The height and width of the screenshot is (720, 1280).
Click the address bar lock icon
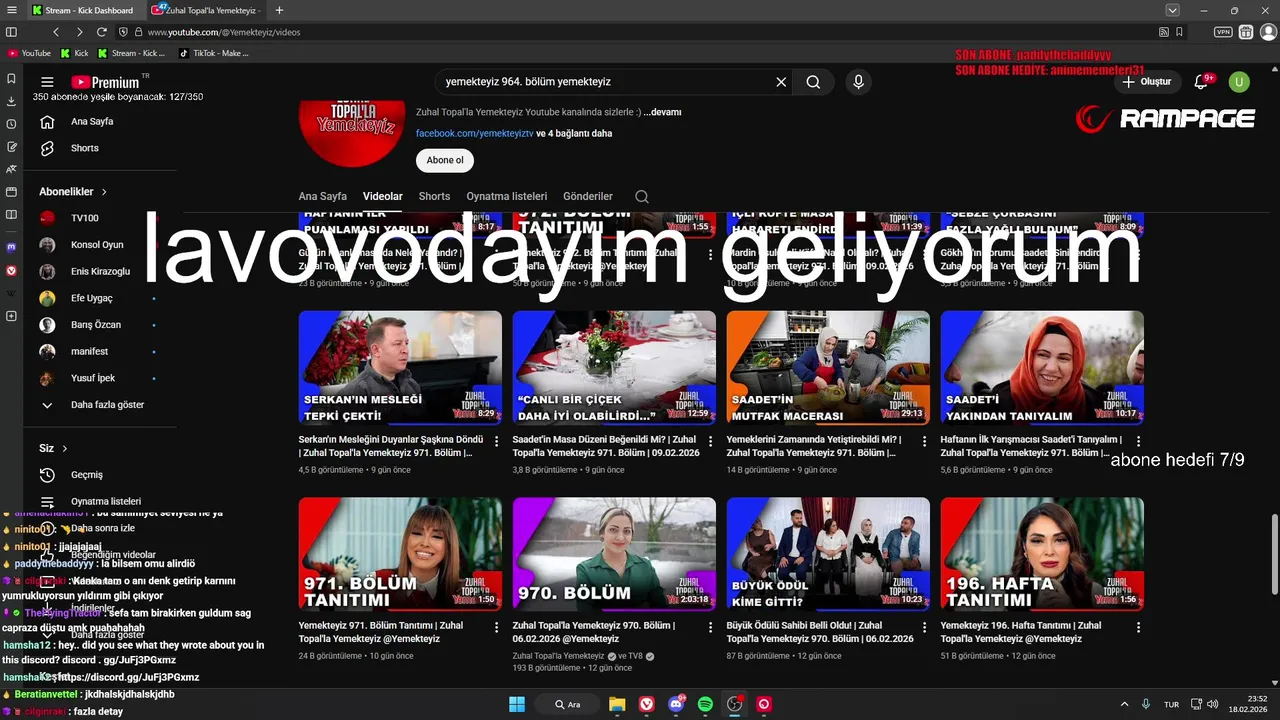(138, 32)
